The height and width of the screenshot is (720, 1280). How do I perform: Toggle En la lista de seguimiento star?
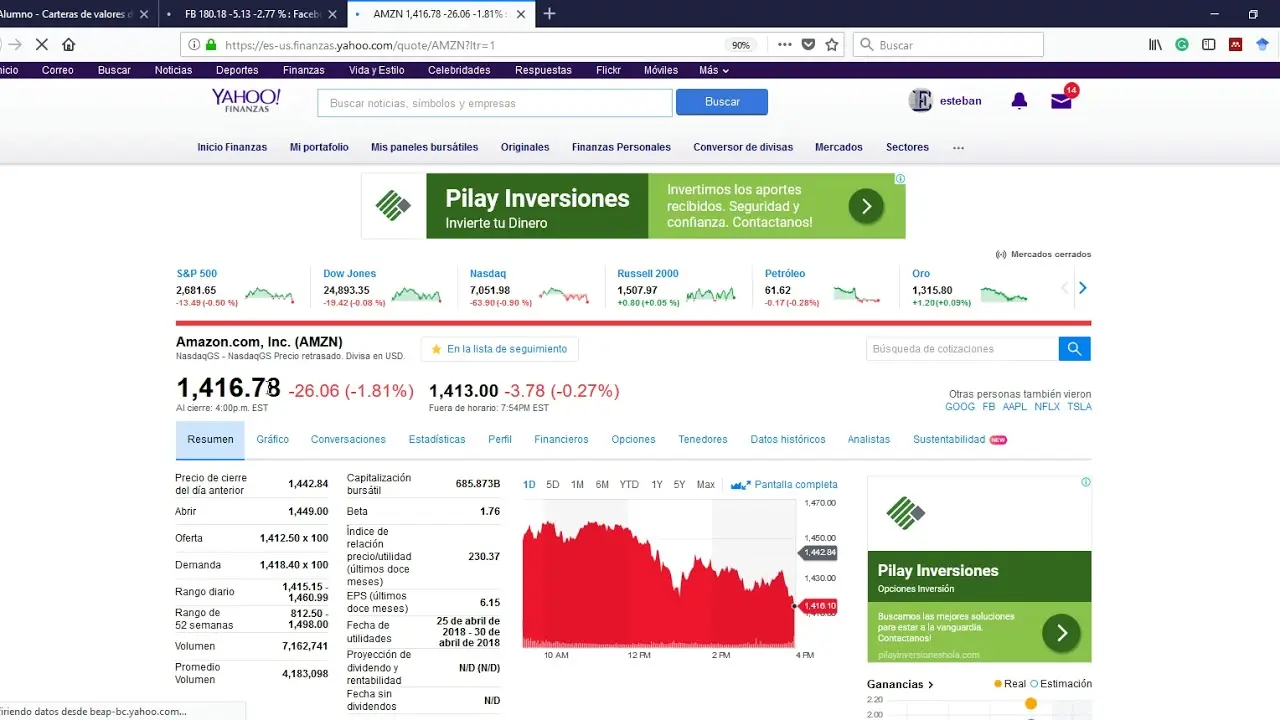point(436,349)
